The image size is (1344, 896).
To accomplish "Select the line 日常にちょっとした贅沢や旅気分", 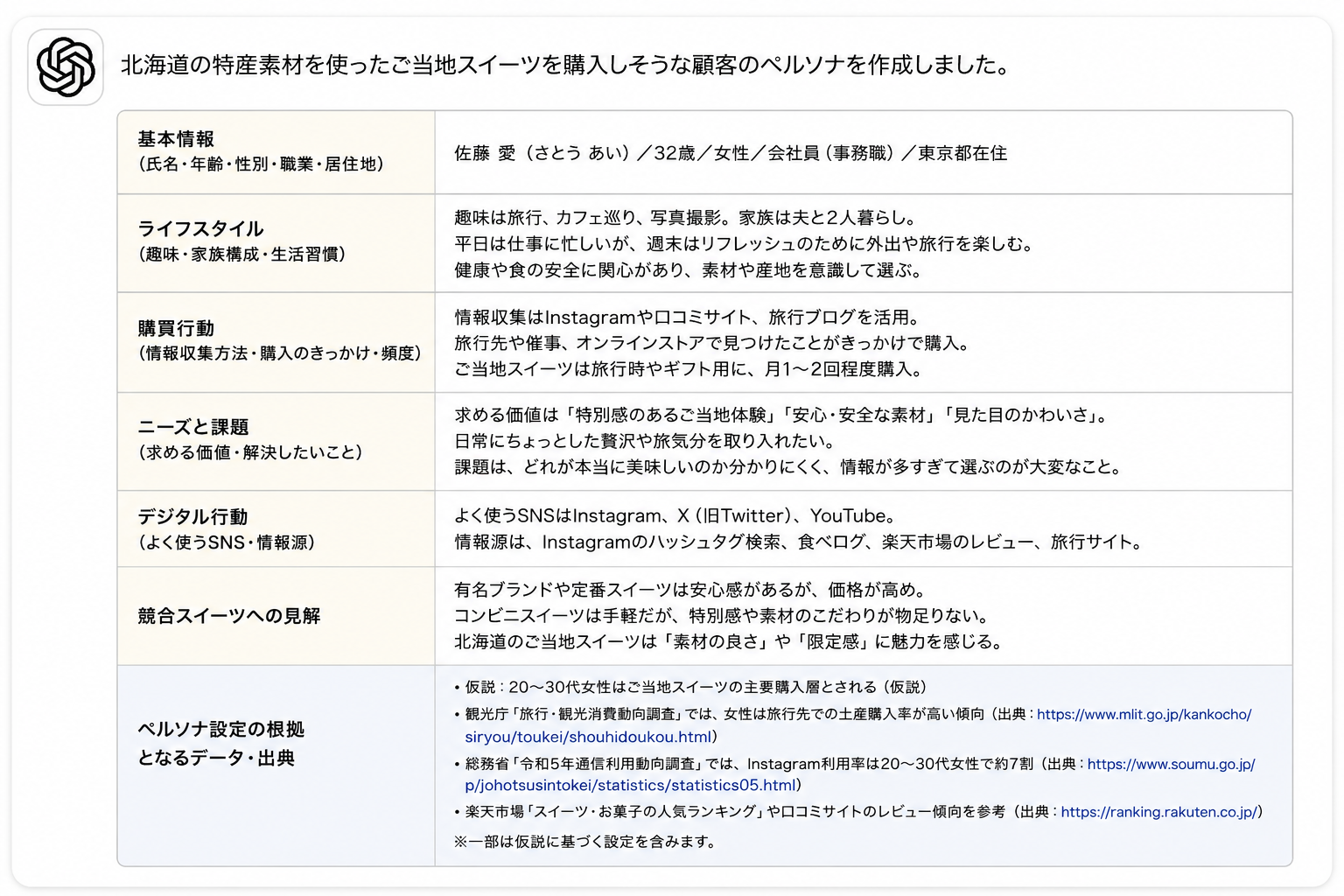I will pos(645,441).
